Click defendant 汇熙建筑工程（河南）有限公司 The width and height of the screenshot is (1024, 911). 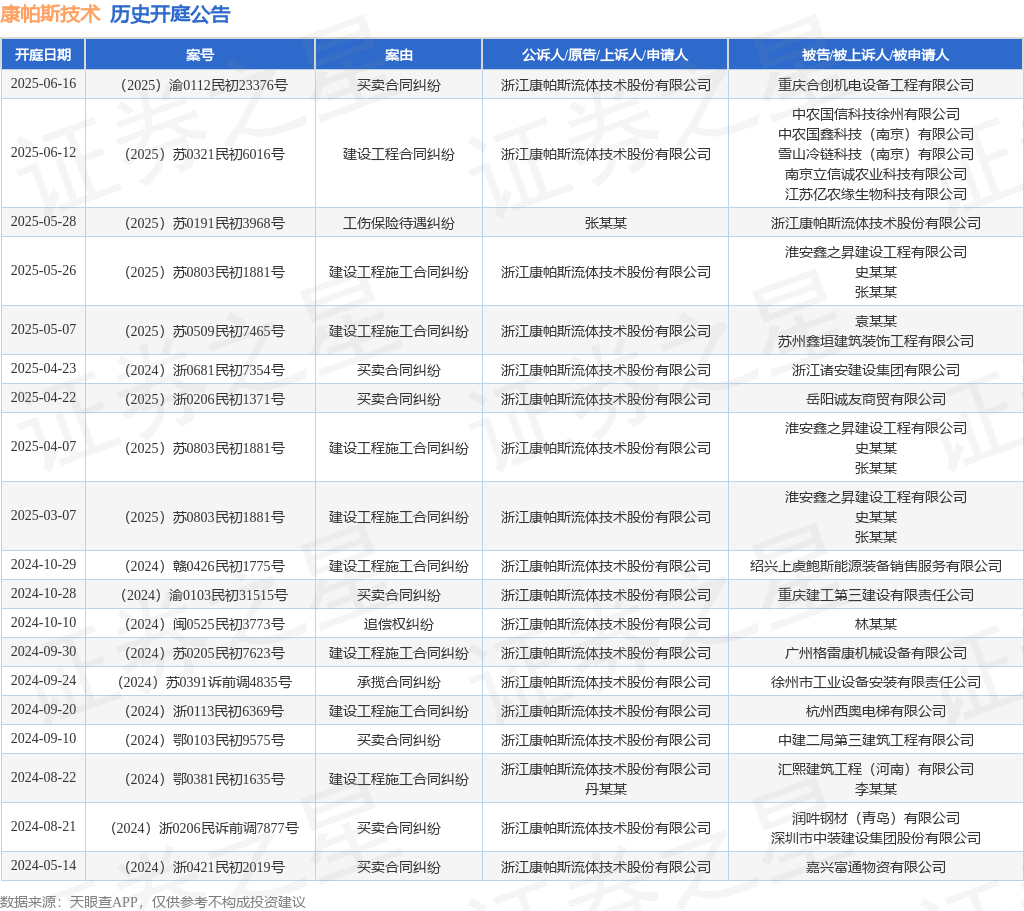(x=876, y=769)
